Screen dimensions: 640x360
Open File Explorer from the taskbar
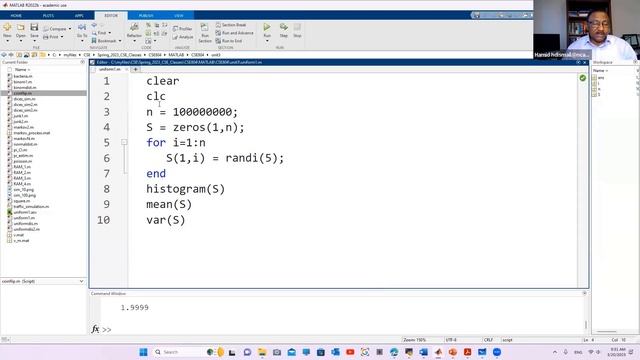pos(262,352)
